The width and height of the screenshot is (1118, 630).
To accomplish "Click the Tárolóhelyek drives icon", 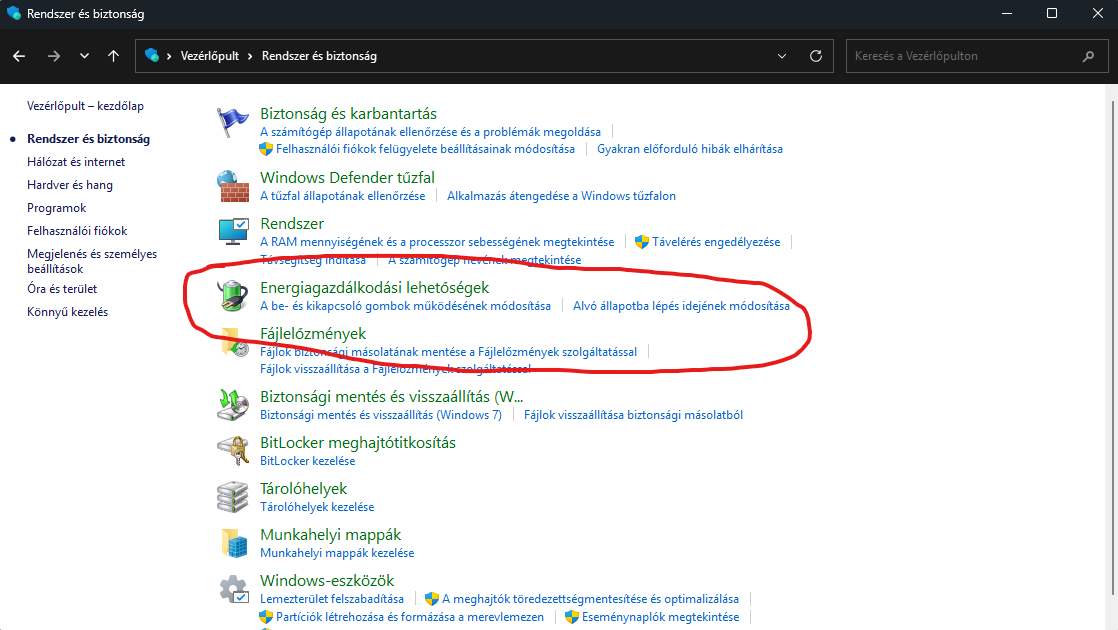I will (233, 497).
